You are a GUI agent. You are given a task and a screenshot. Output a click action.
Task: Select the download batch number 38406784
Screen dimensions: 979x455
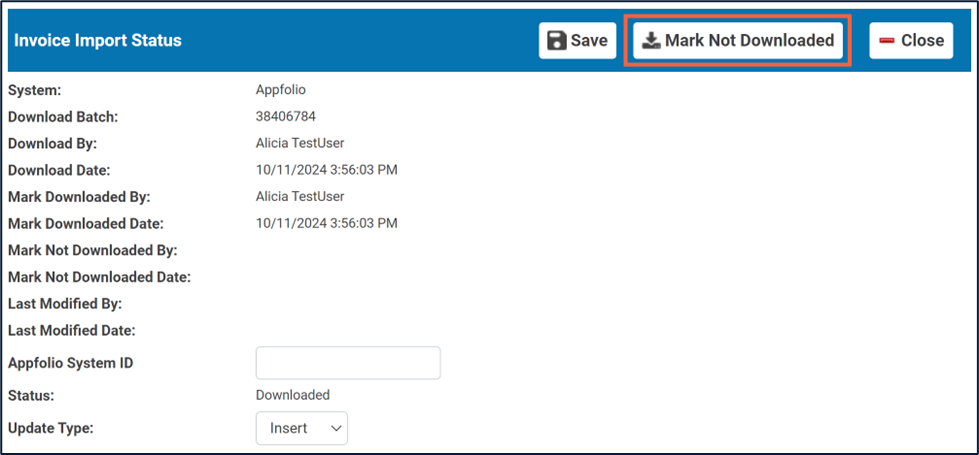[286, 117]
